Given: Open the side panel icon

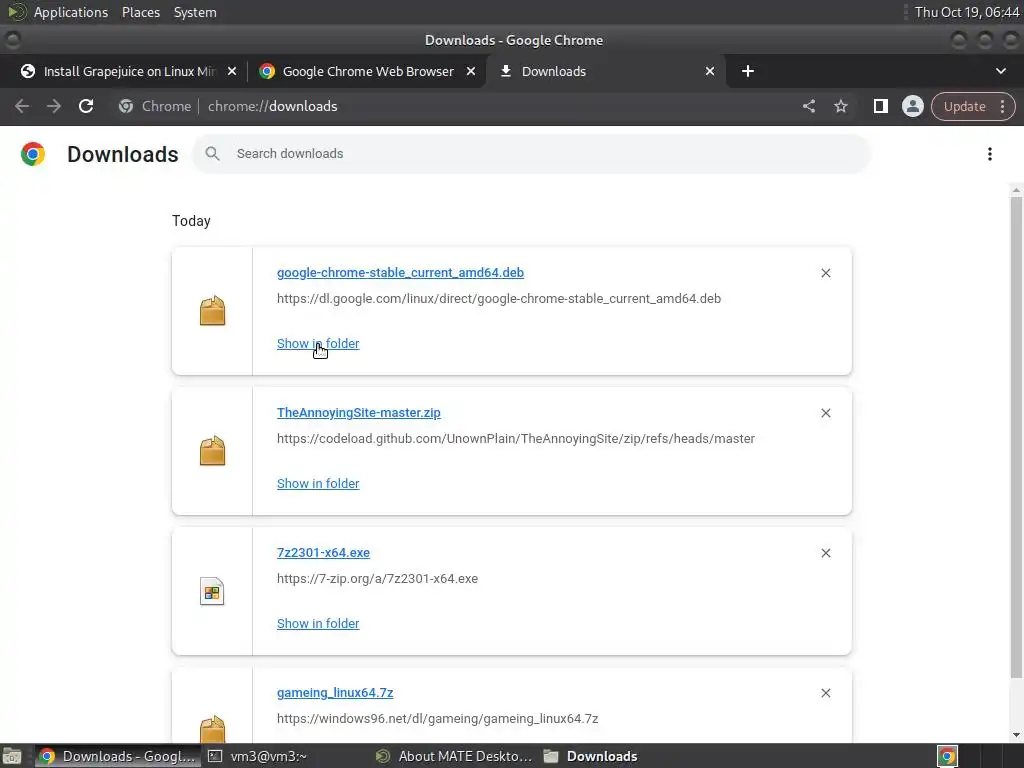Looking at the screenshot, I should click(x=880, y=106).
